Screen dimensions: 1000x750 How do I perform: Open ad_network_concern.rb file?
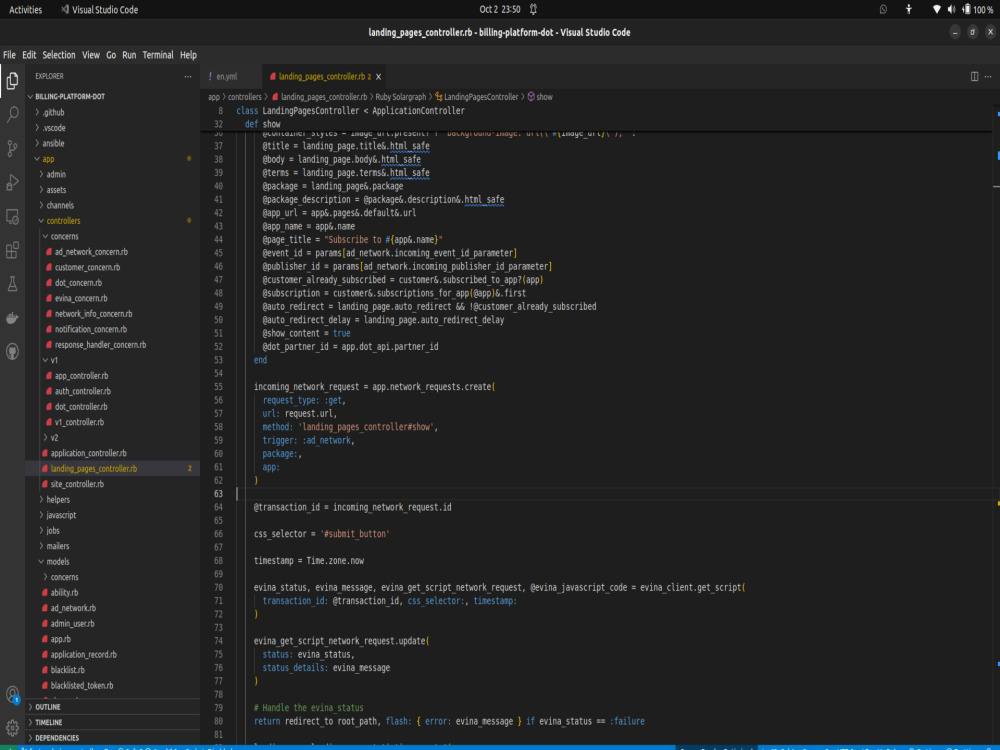112,252
